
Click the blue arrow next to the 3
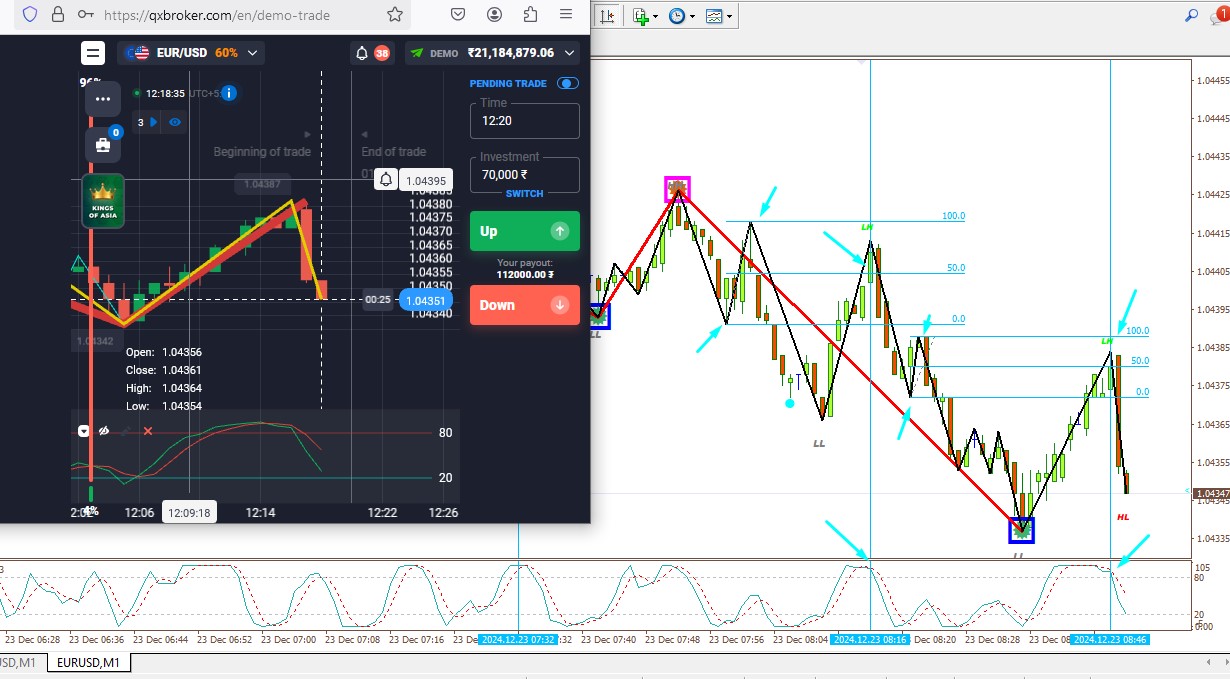154,122
